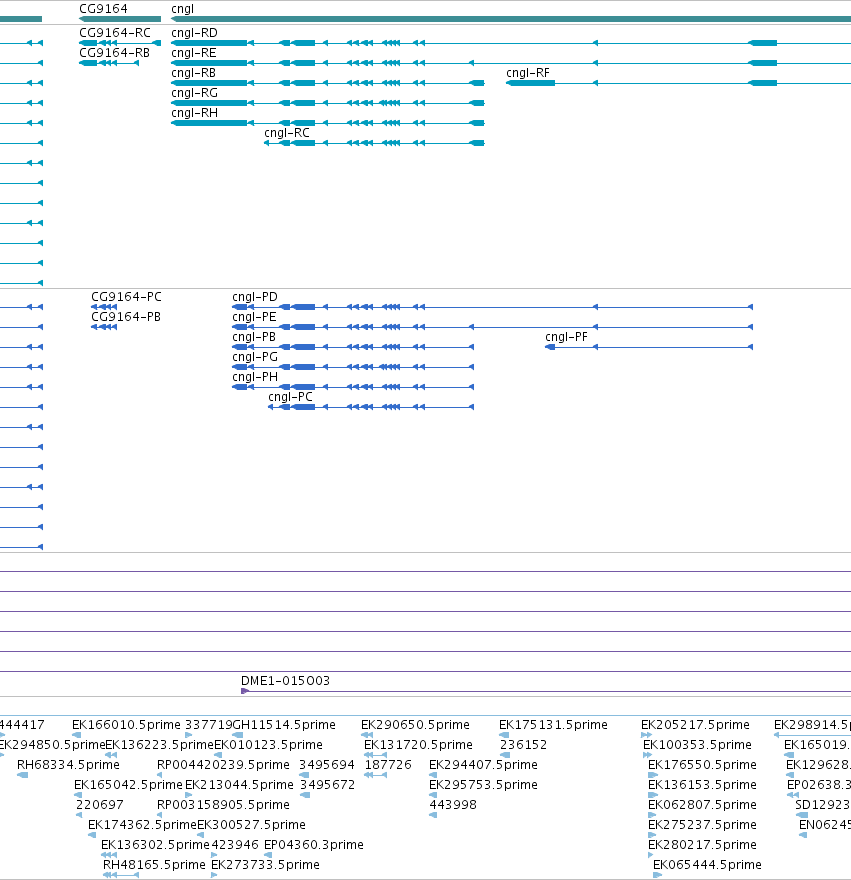Select the cngl-PC protein label
This screenshot has width=851, height=880.
290,397
